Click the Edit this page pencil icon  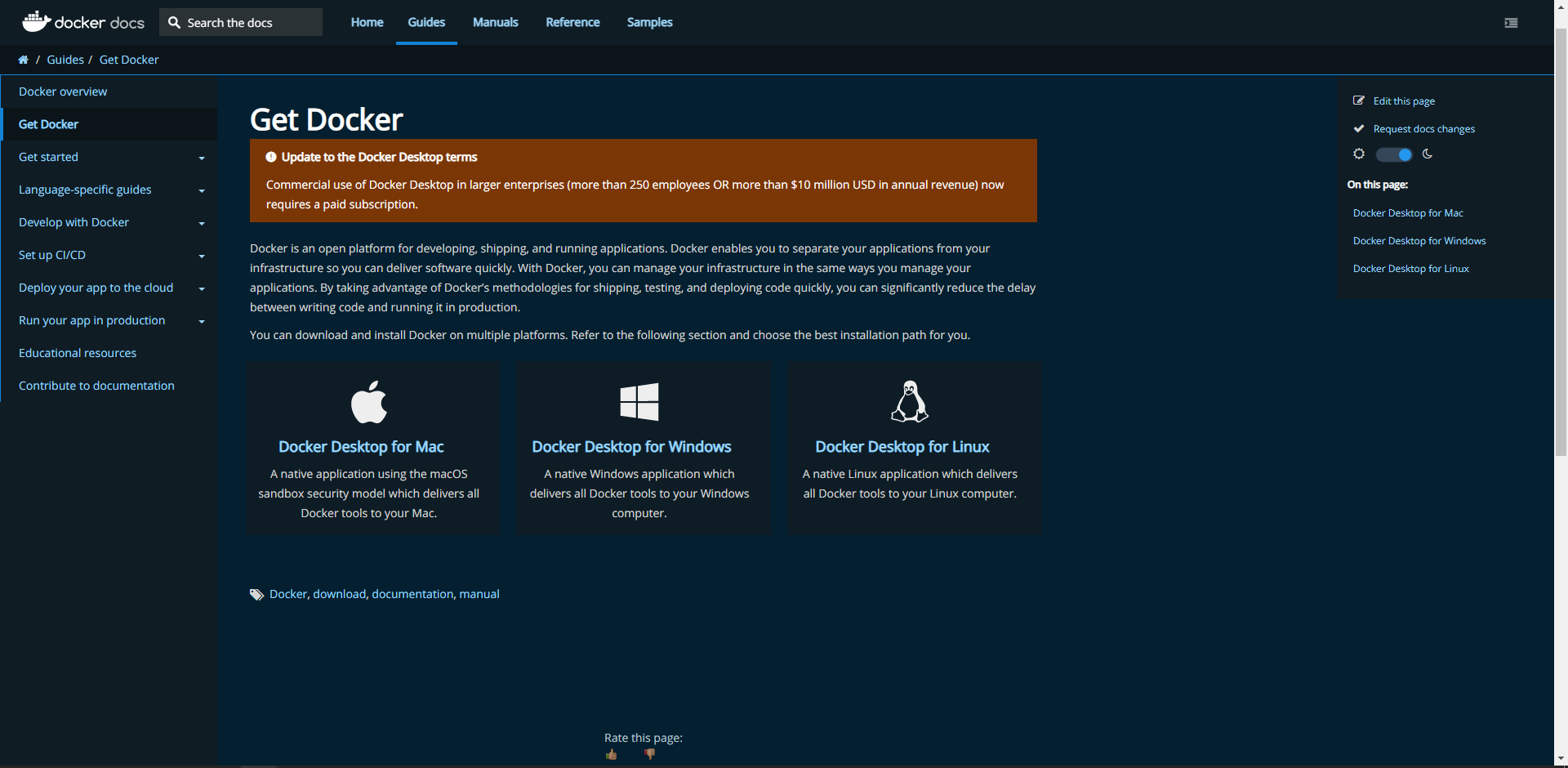(x=1359, y=100)
